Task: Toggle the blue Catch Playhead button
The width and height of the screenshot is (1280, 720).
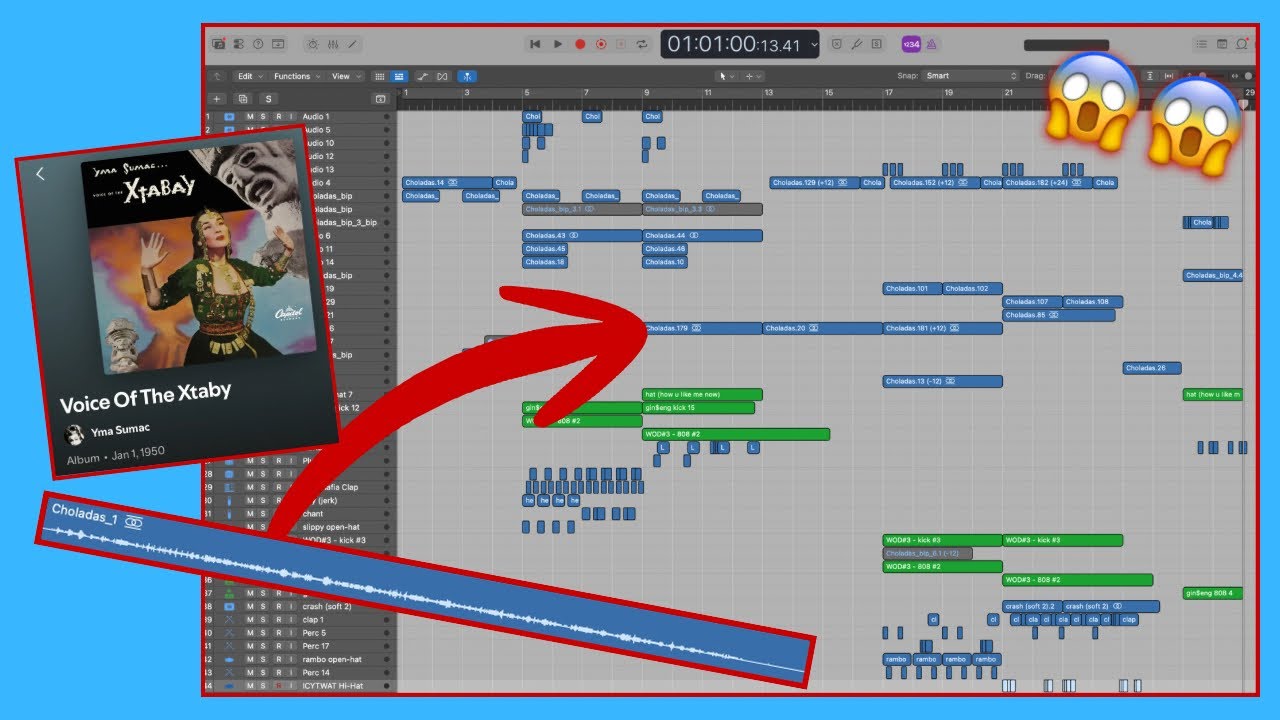Action: click(x=467, y=76)
